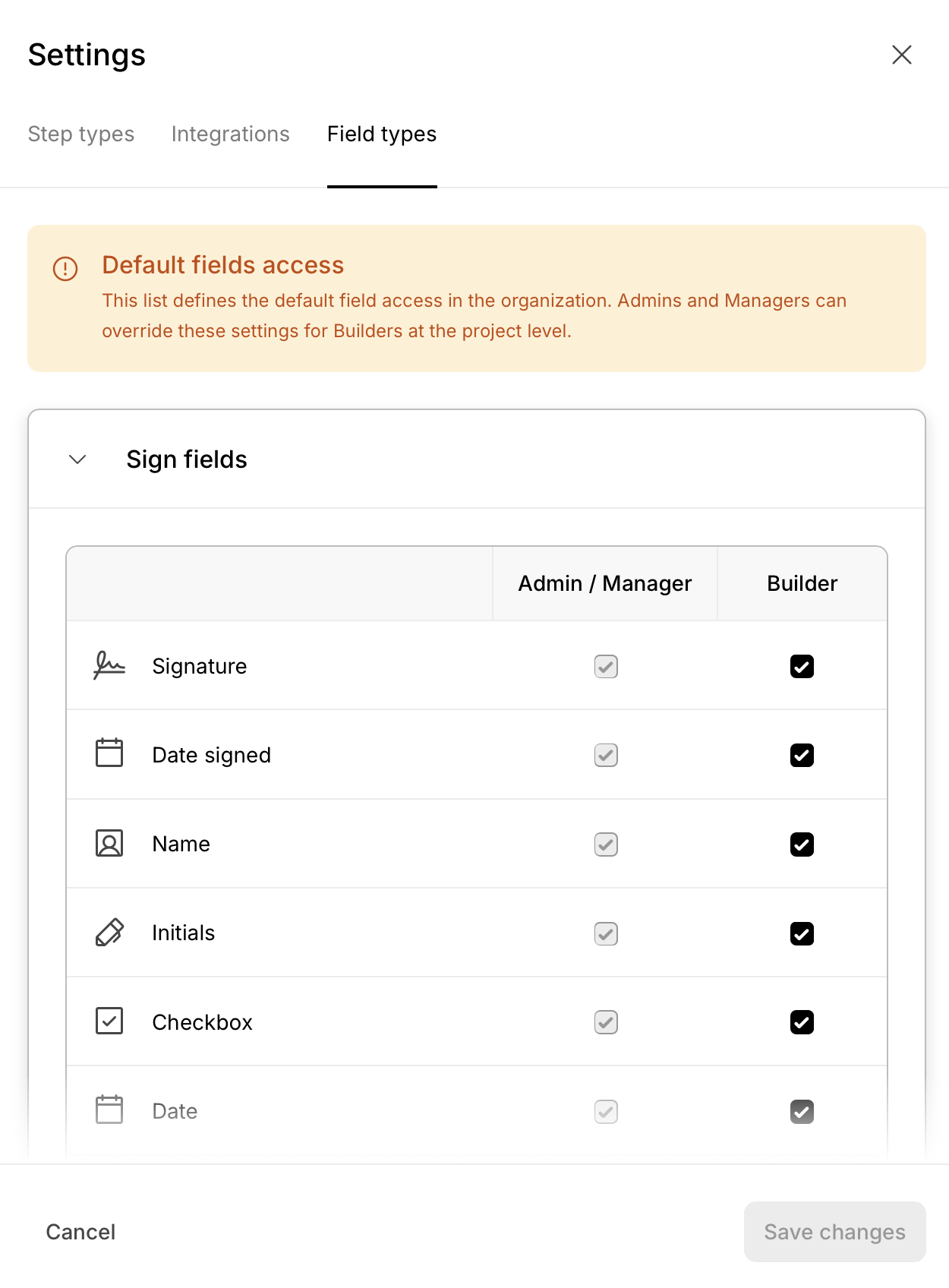Click the warning icon in Default fields banner

(x=65, y=268)
